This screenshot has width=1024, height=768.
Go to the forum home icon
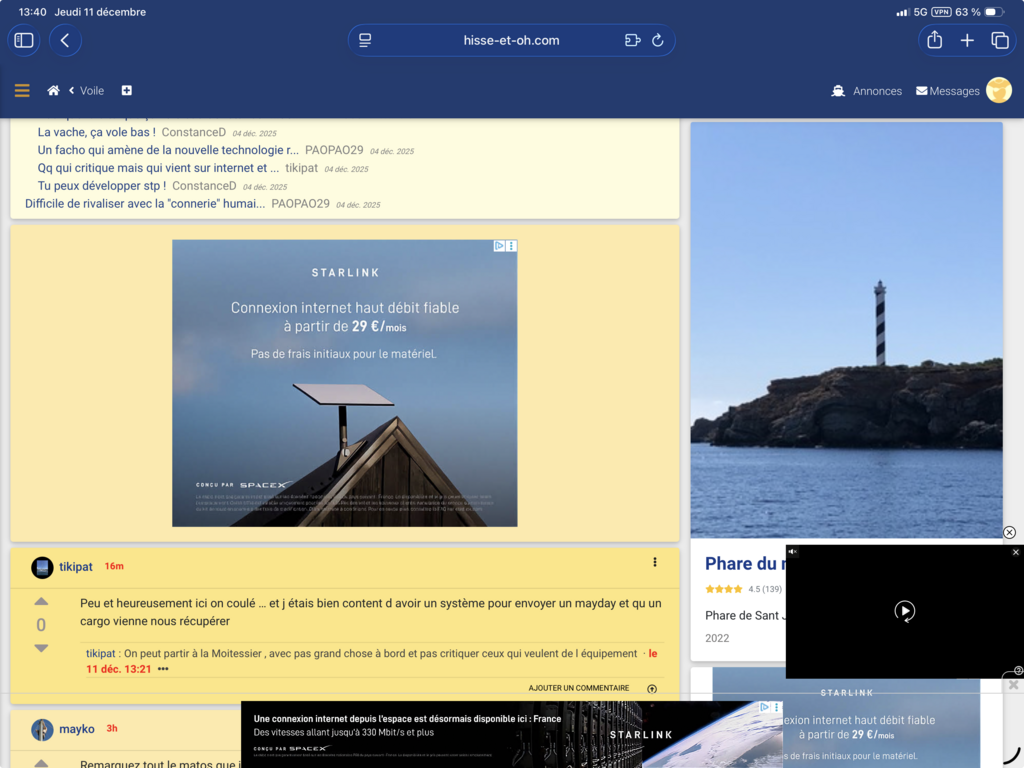(x=53, y=91)
